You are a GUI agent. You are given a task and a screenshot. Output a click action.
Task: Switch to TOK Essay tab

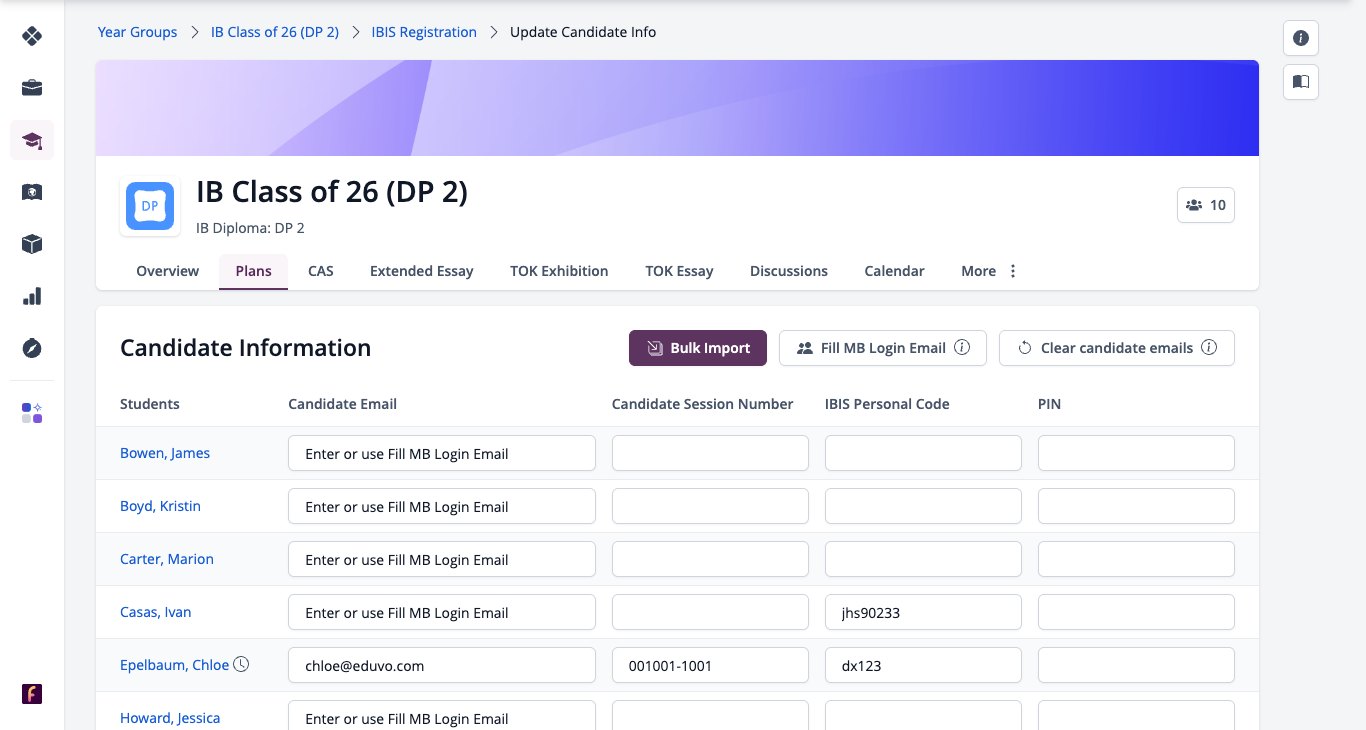680,271
